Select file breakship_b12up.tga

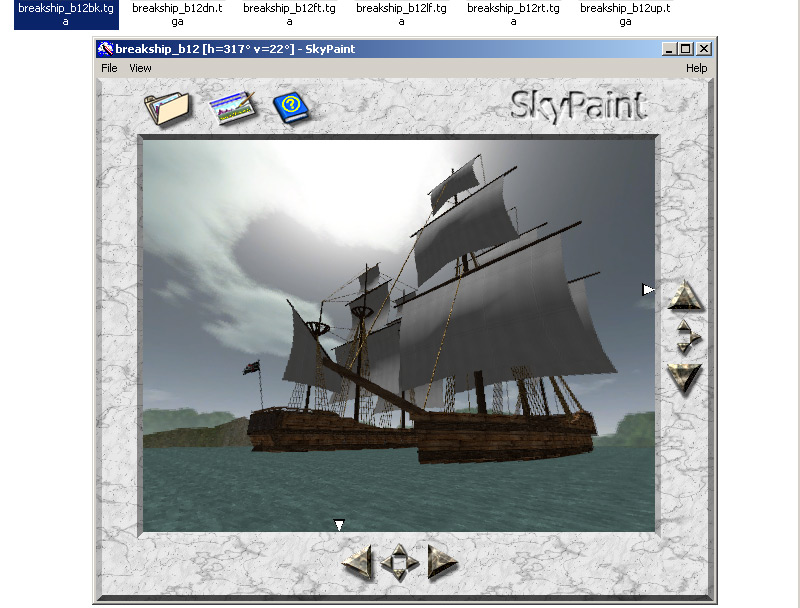(x=625, y=14)
